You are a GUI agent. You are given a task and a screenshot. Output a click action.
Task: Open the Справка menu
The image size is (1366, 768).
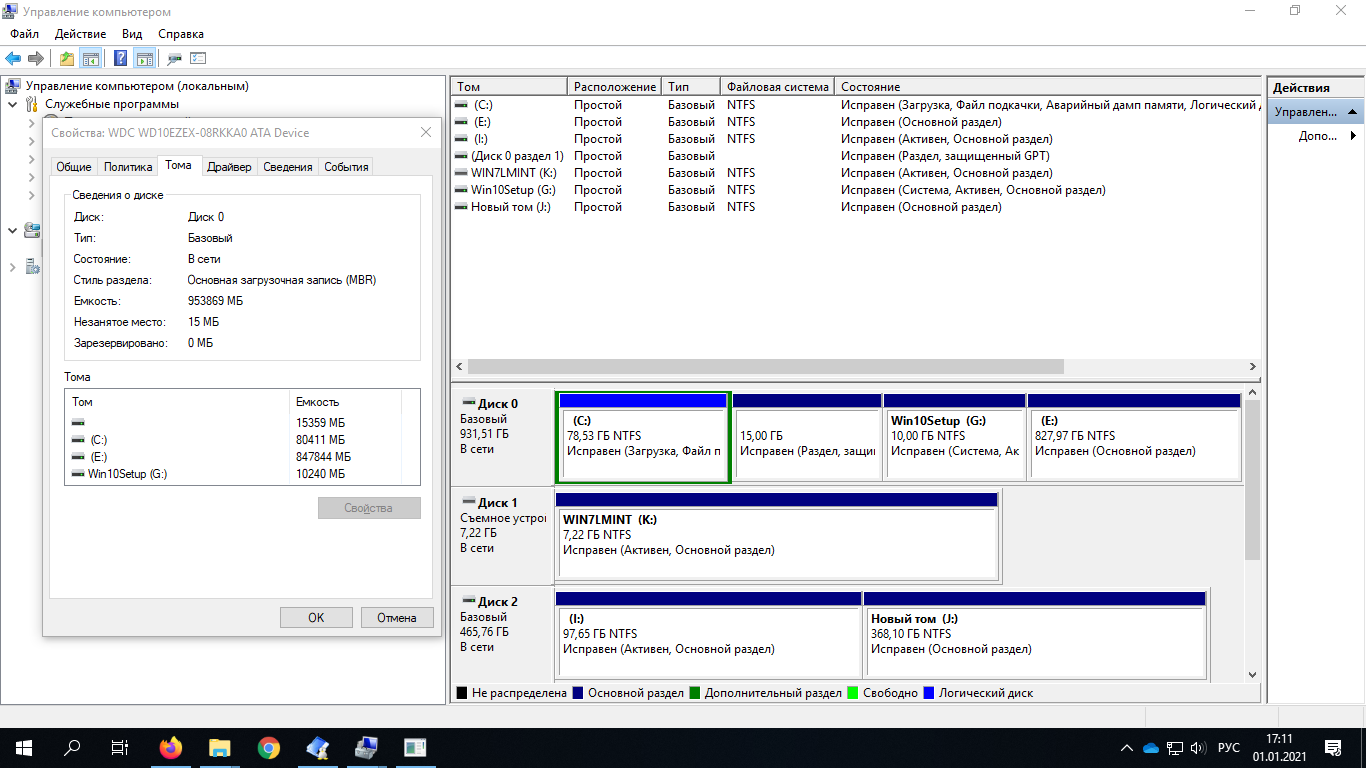tap(181, 34)
